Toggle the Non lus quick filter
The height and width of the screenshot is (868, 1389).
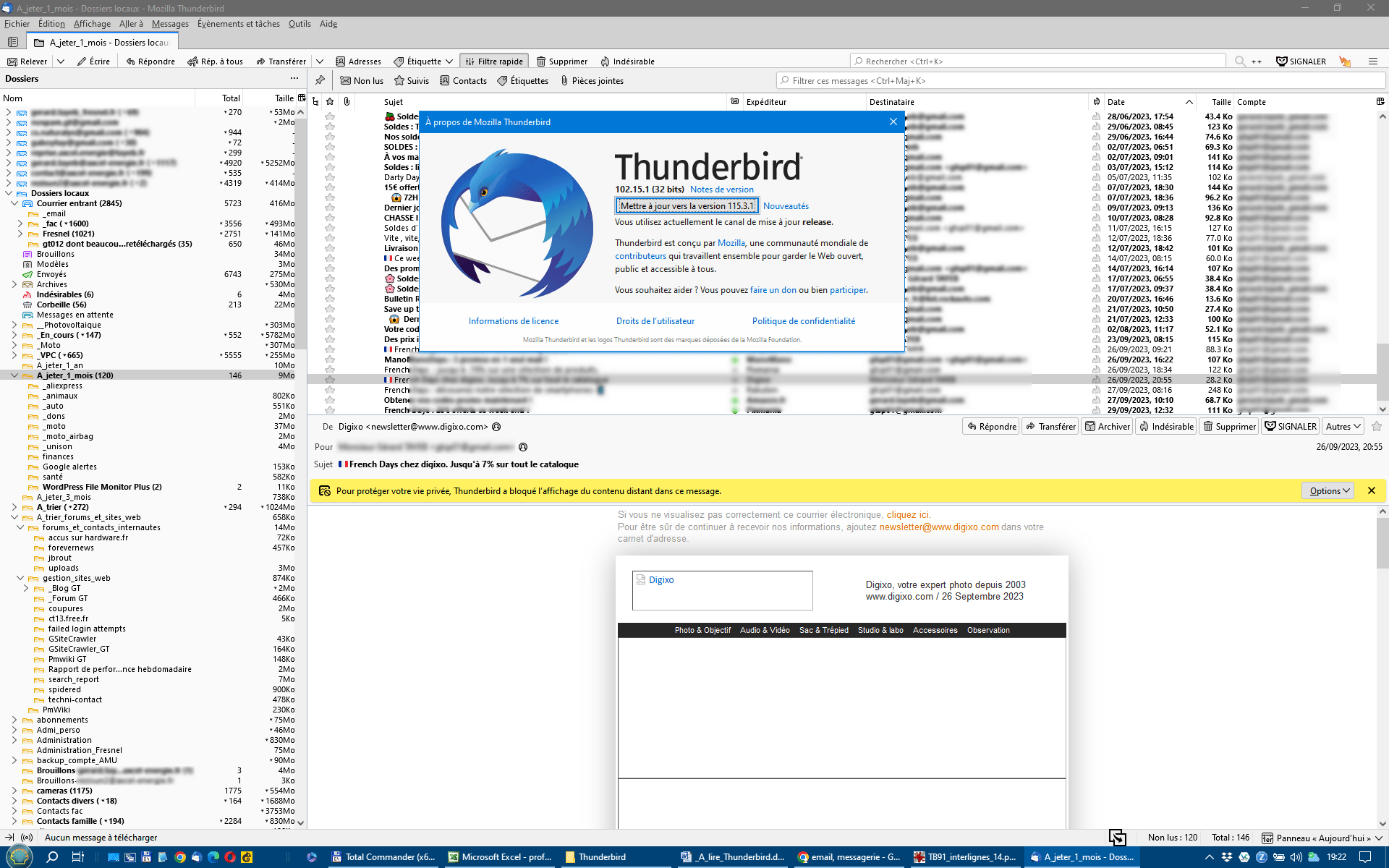pyautogui.click(x=362, y=81)
